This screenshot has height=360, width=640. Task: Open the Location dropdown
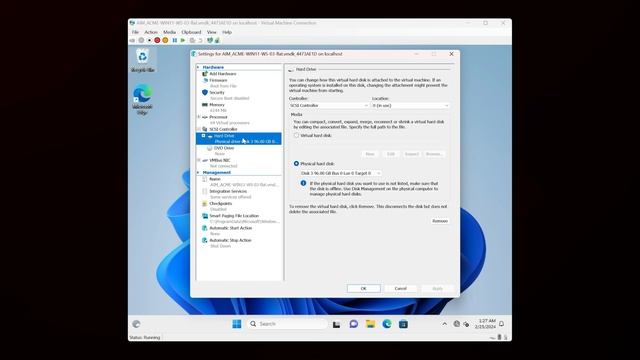click(x=411, y=106)
